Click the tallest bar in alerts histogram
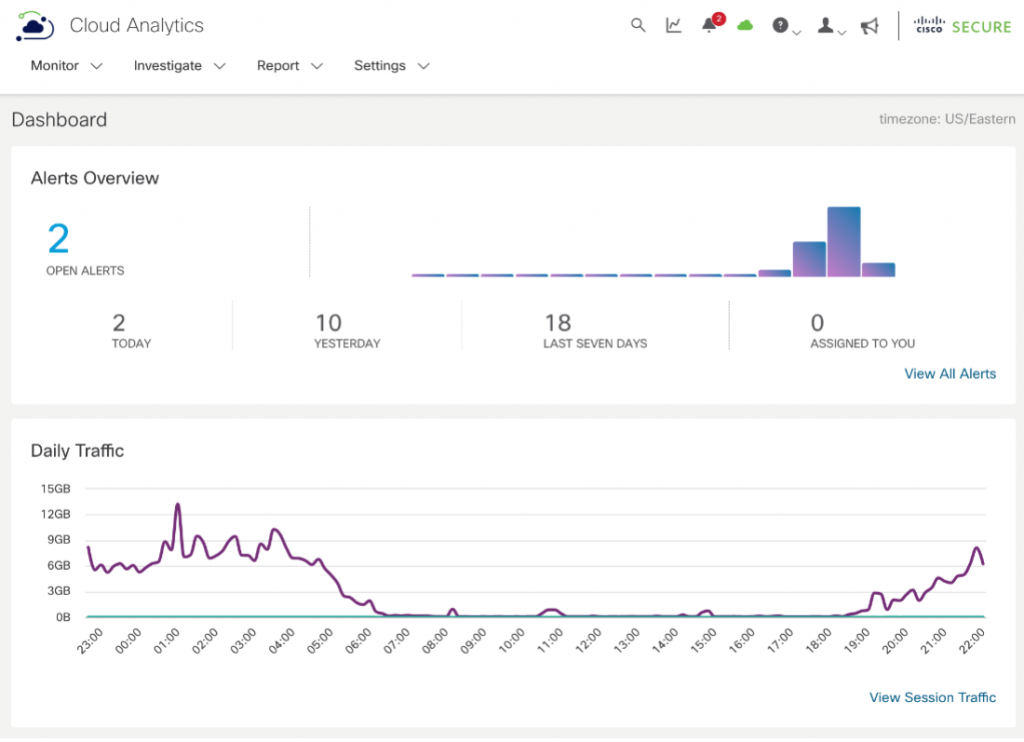This screenshot has height=742, width=1024. (x=844, y=242)
